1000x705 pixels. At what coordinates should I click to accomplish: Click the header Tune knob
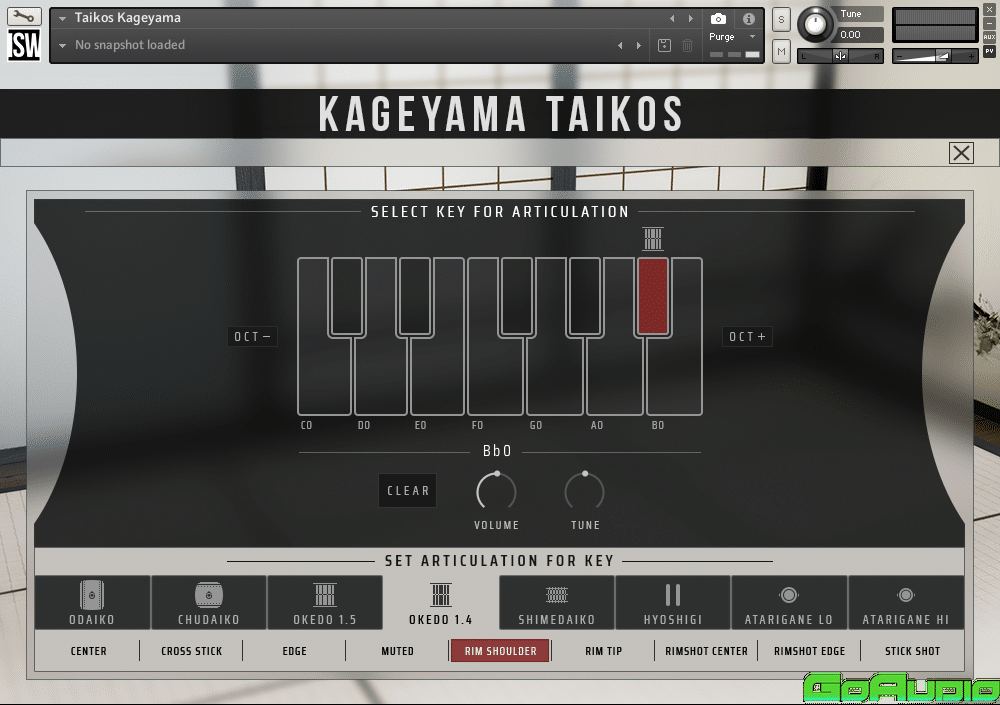[x=815, y=25]
